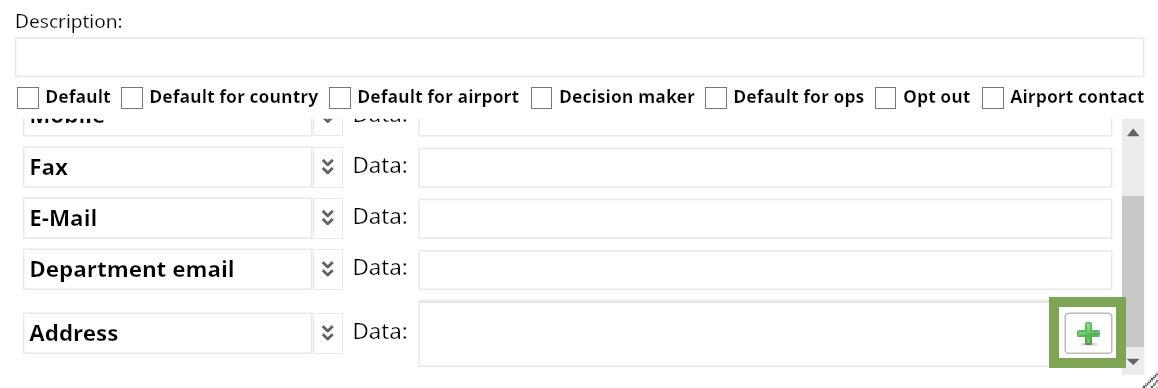Click the Fax type combo box

tap(168, 167)
